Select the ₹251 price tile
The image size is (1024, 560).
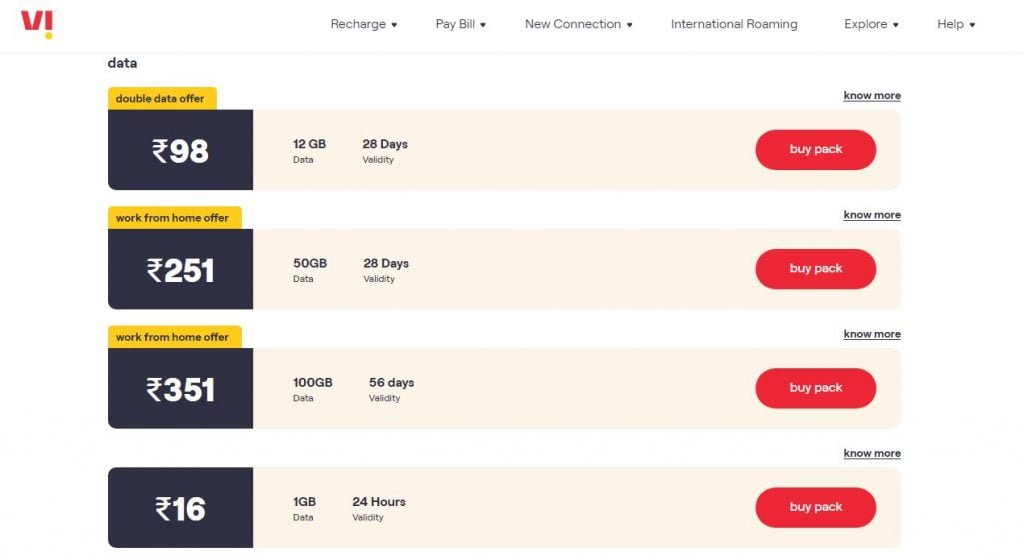(180, 269)
